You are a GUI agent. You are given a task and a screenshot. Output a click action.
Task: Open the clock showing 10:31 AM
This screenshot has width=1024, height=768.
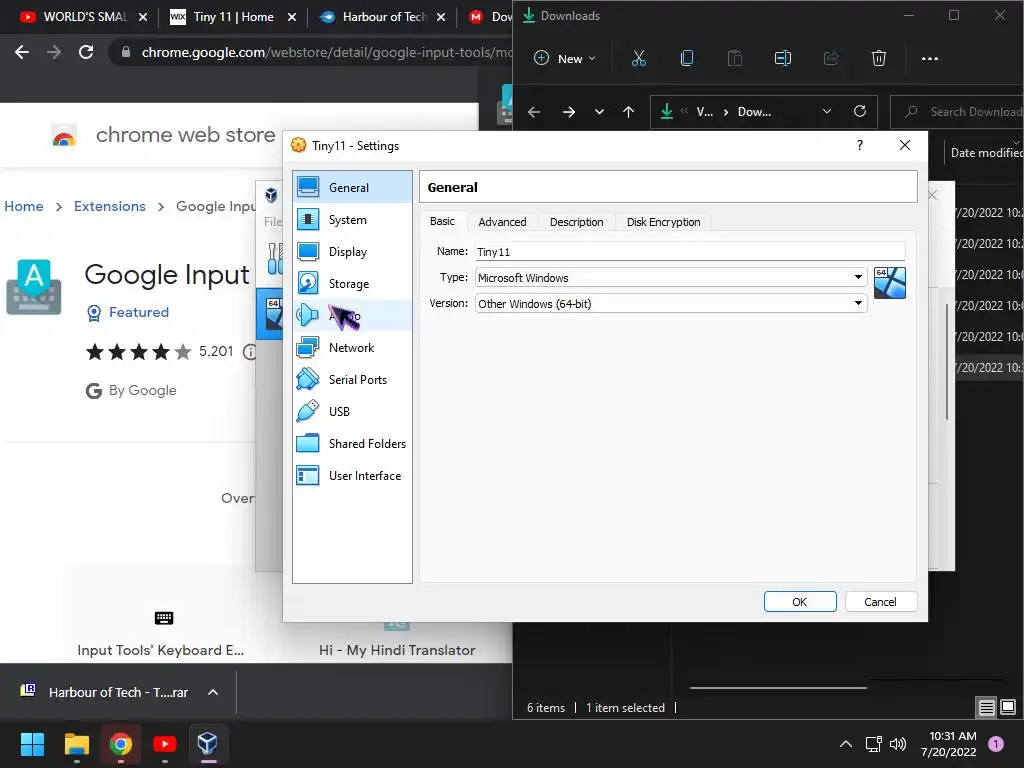[949, 744]
